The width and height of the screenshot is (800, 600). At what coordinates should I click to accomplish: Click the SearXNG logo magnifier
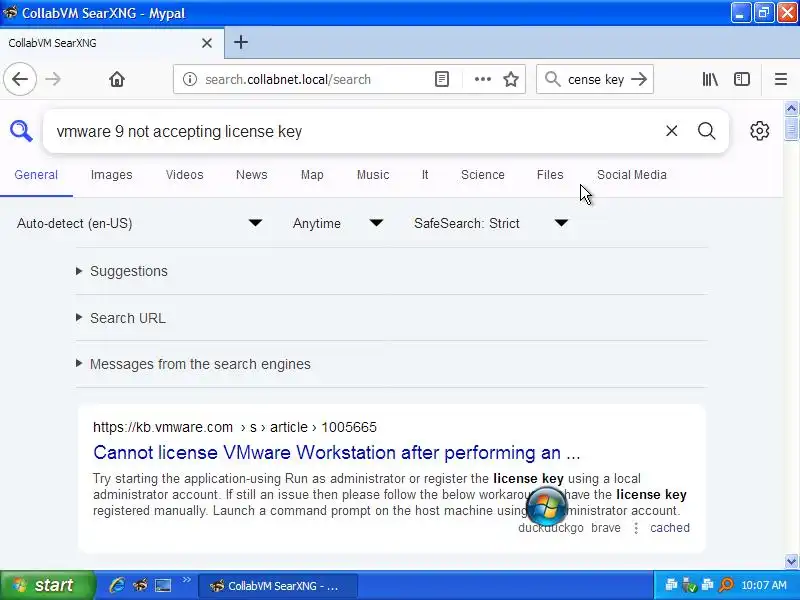21,131
